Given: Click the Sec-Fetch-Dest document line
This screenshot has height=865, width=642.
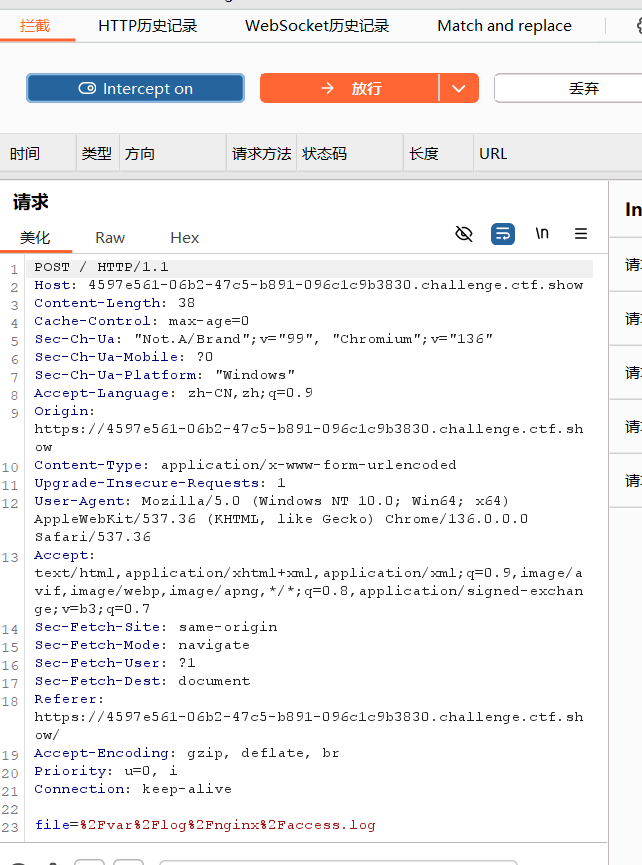Looking at the screenshot, I should pyautogui.click(x=142, y=681).
